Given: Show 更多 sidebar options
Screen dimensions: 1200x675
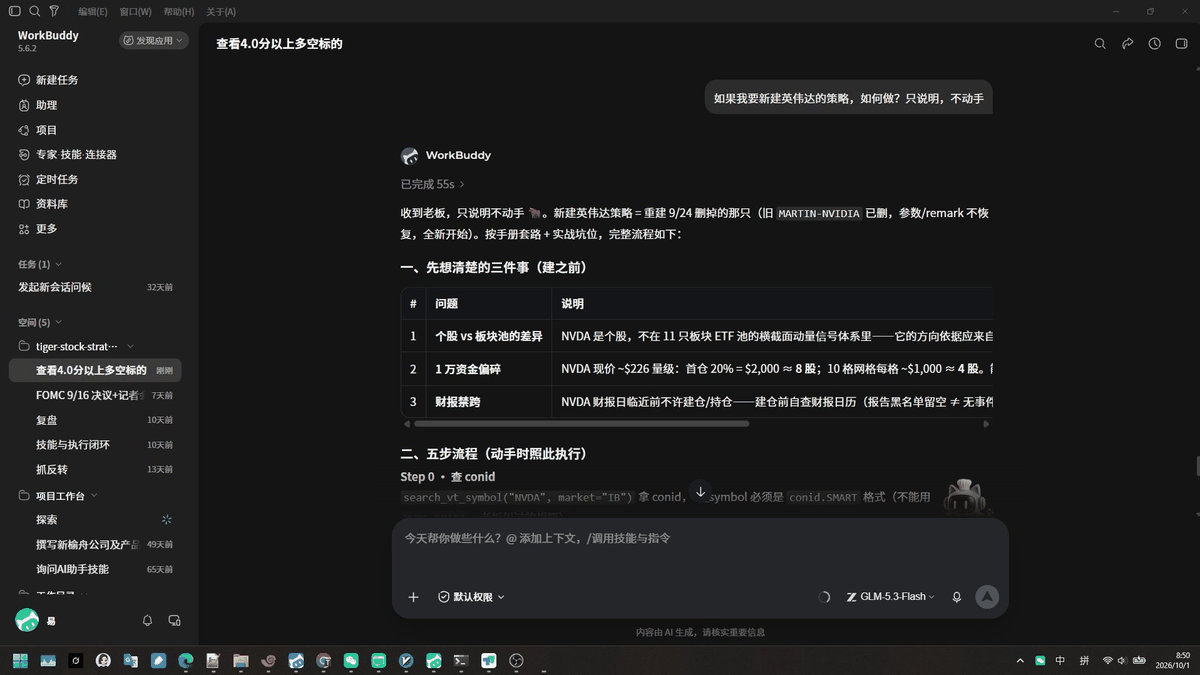Looking at the screenshot, I should [38, 229].
